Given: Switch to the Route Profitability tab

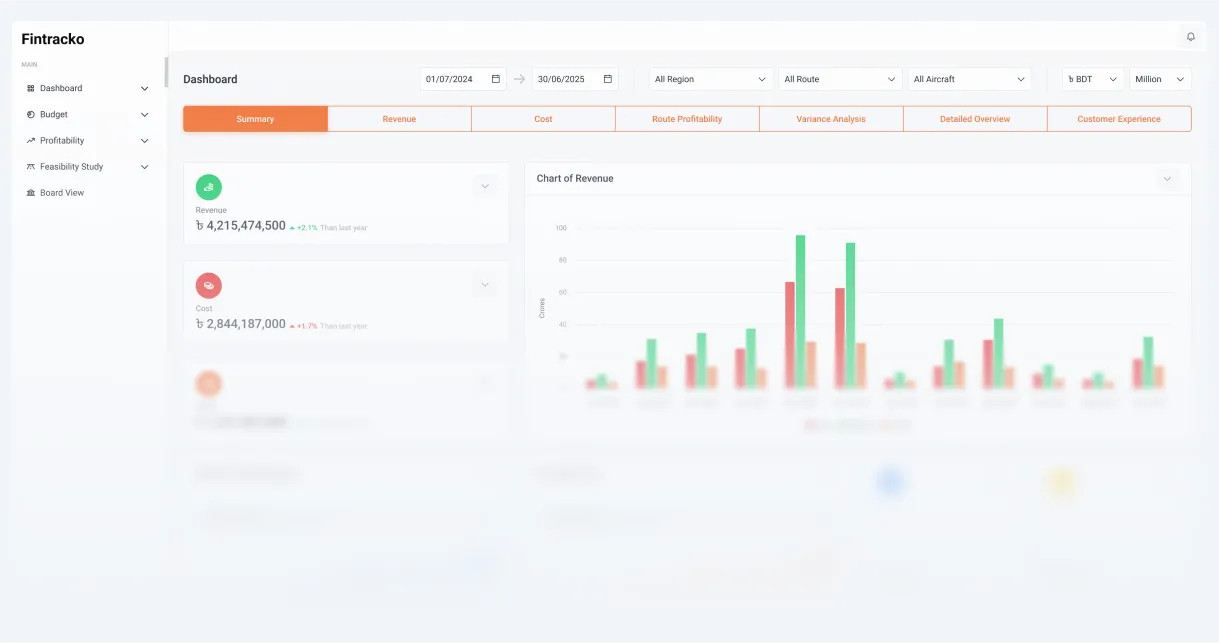Looking at the screenshot, I should click(x=687, y=119).
